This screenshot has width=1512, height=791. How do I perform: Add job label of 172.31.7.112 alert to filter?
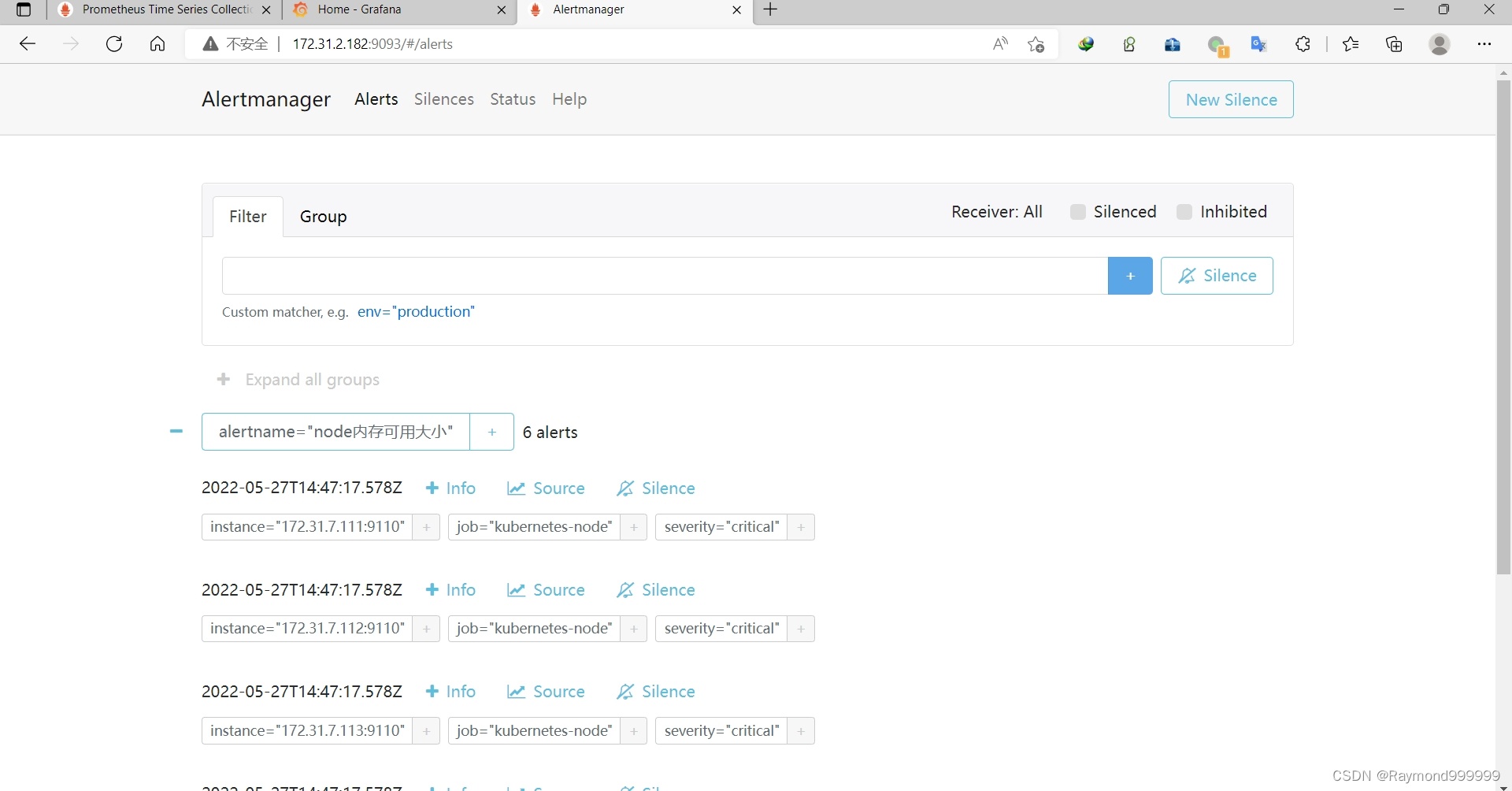click(633, 629)
